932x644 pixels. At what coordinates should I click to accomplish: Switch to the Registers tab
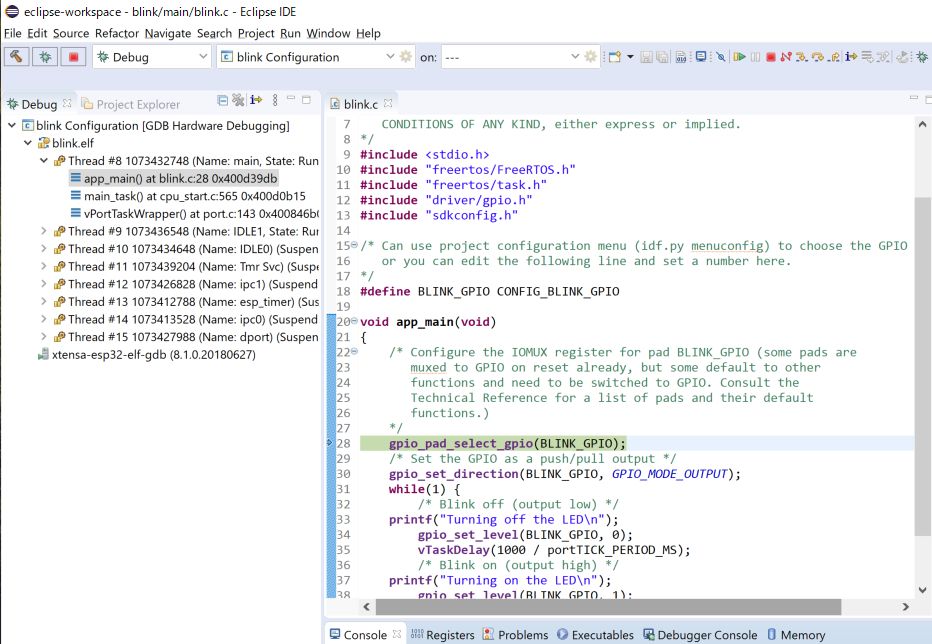(443, 634)
